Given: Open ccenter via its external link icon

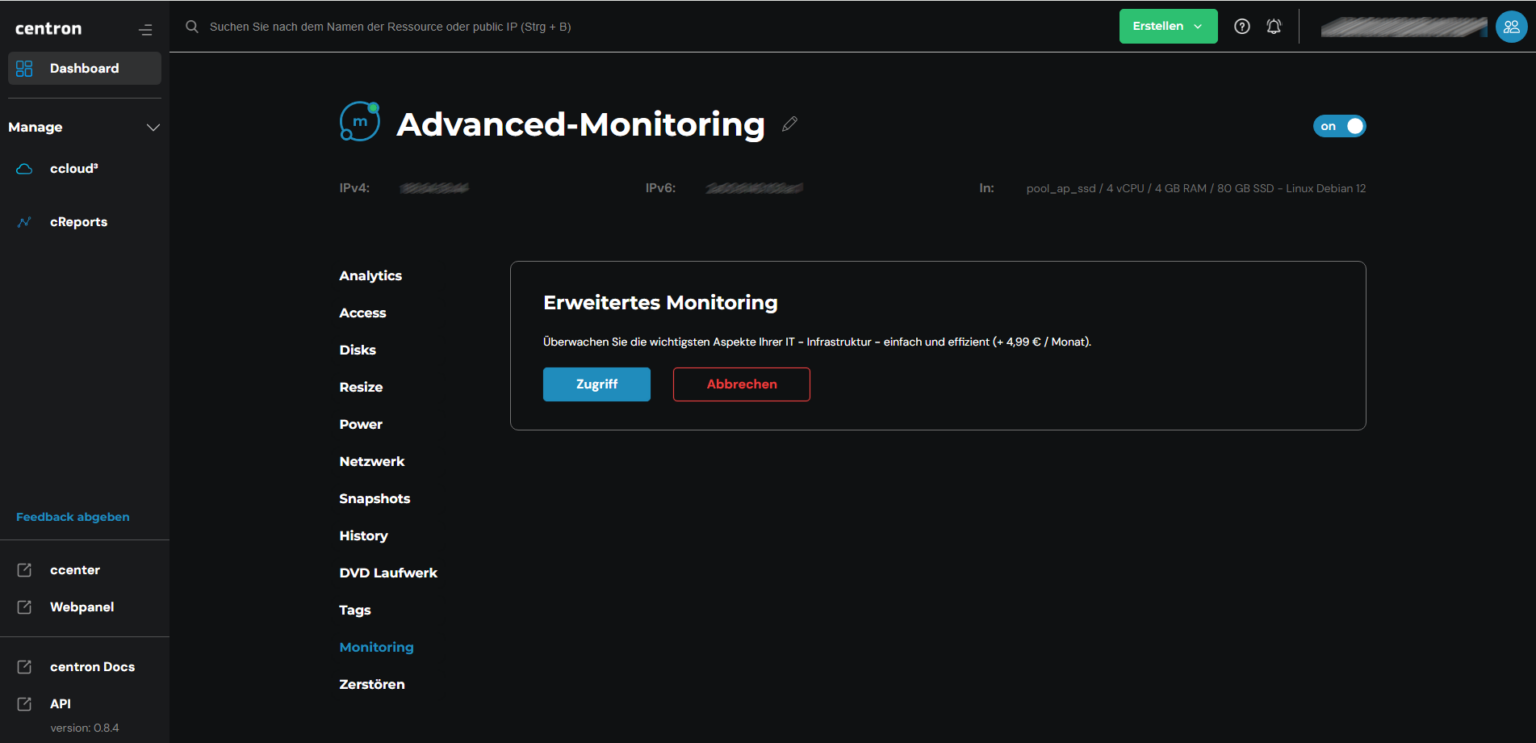Looking at the screenshot, I should (23, 569).
